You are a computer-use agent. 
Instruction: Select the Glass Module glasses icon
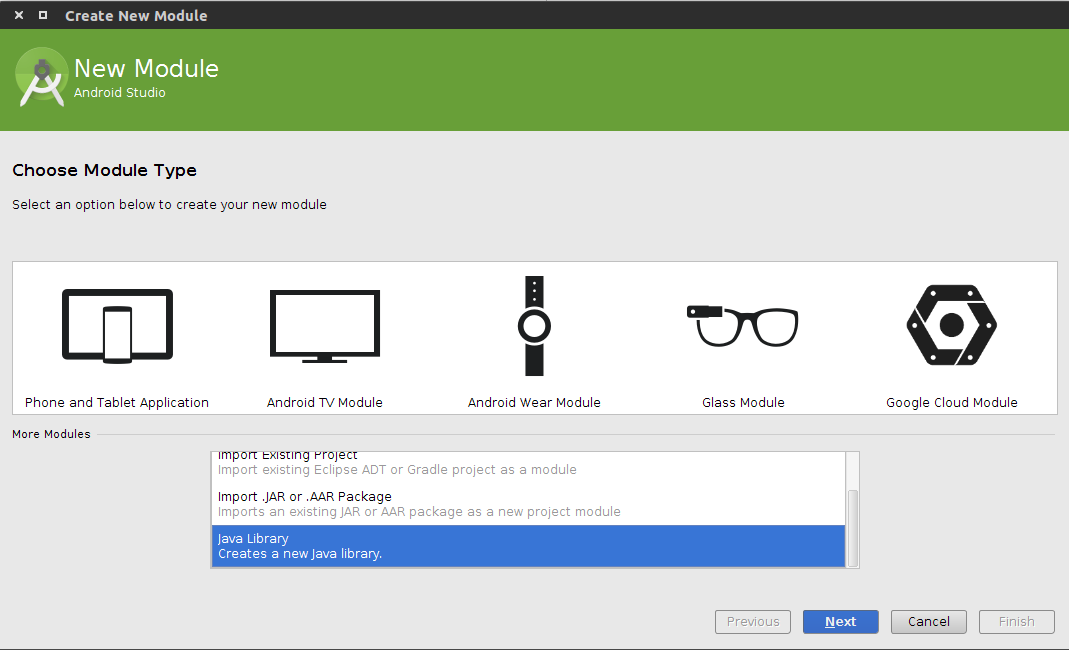click(x=742, y=326)
